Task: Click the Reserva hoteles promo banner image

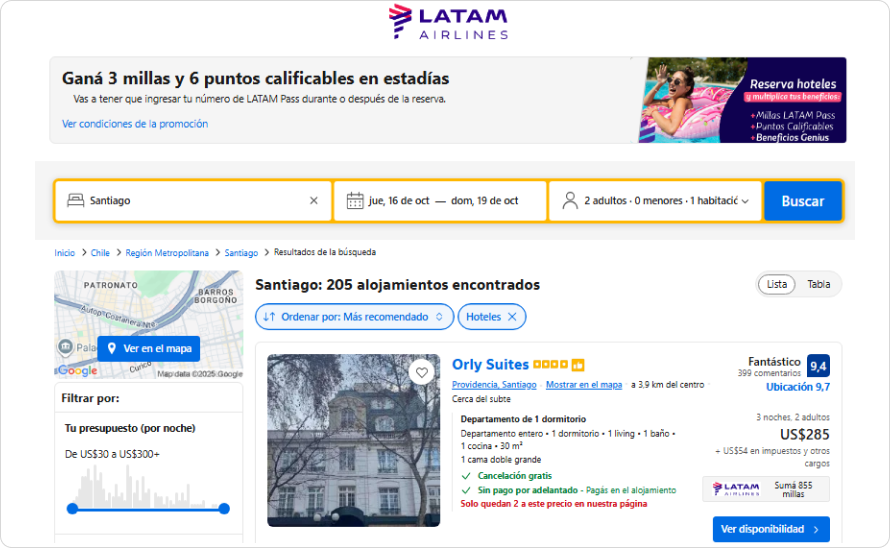Action: point(742,100)
